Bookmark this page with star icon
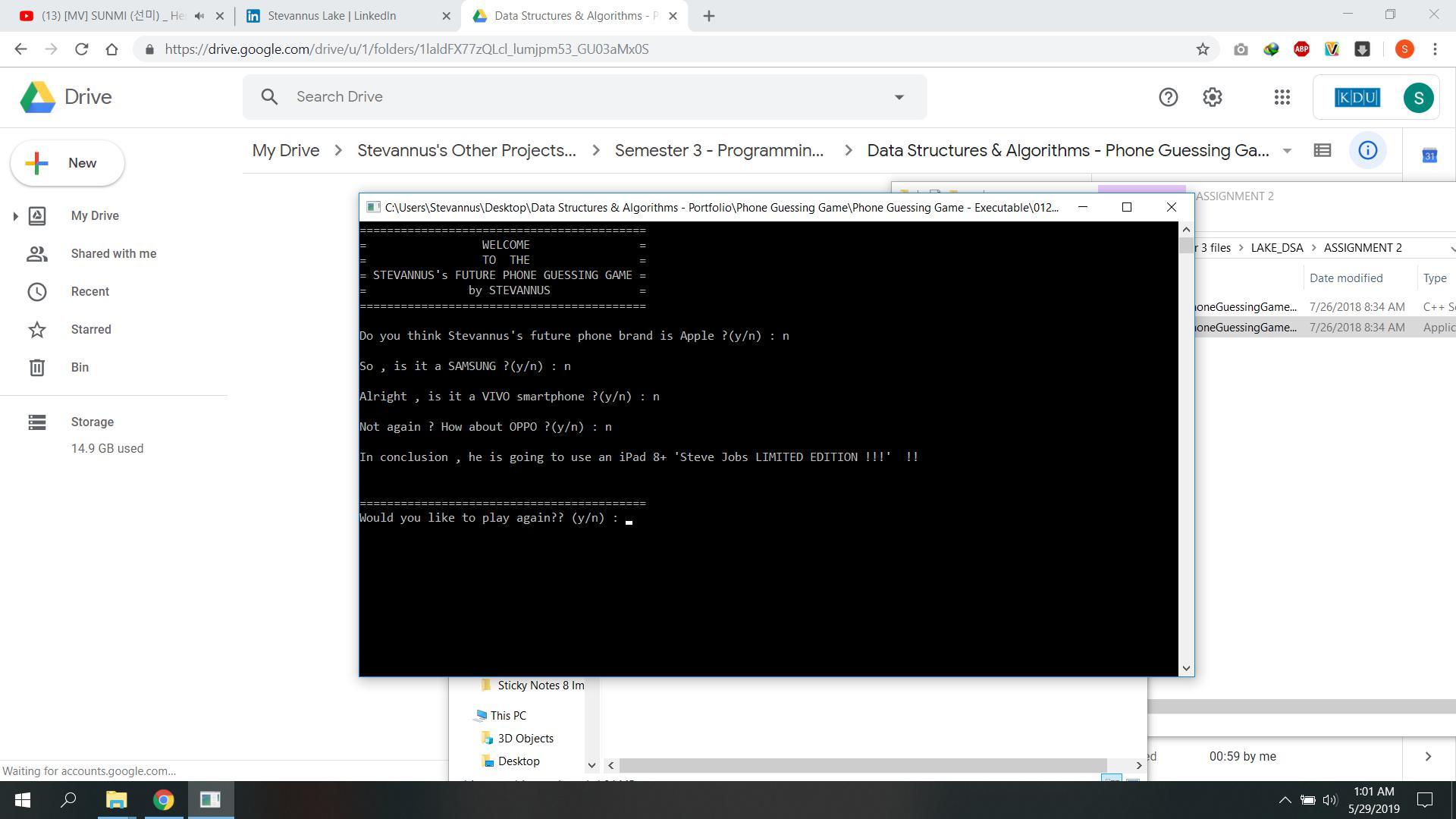1456x819 pixels. pos(1203,49)
